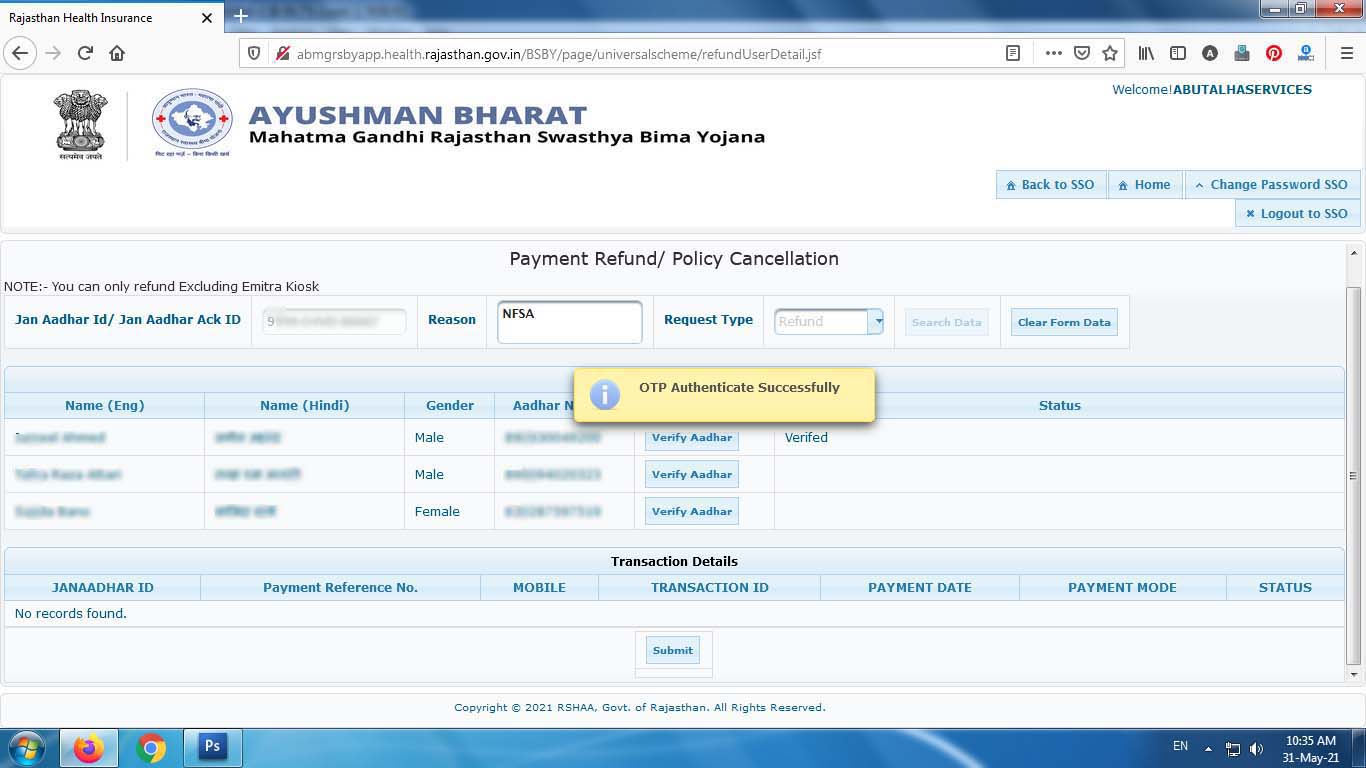
Task: Click the address bar URL
Action: pyautogui.click(x=559, y=53)
